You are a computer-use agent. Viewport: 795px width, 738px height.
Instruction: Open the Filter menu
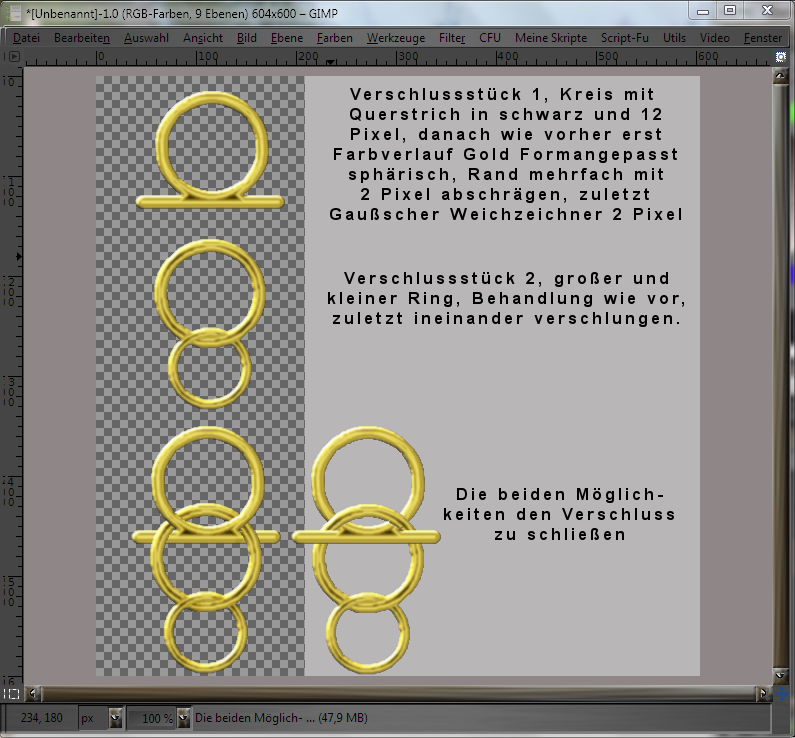click(x=452, y=37)
